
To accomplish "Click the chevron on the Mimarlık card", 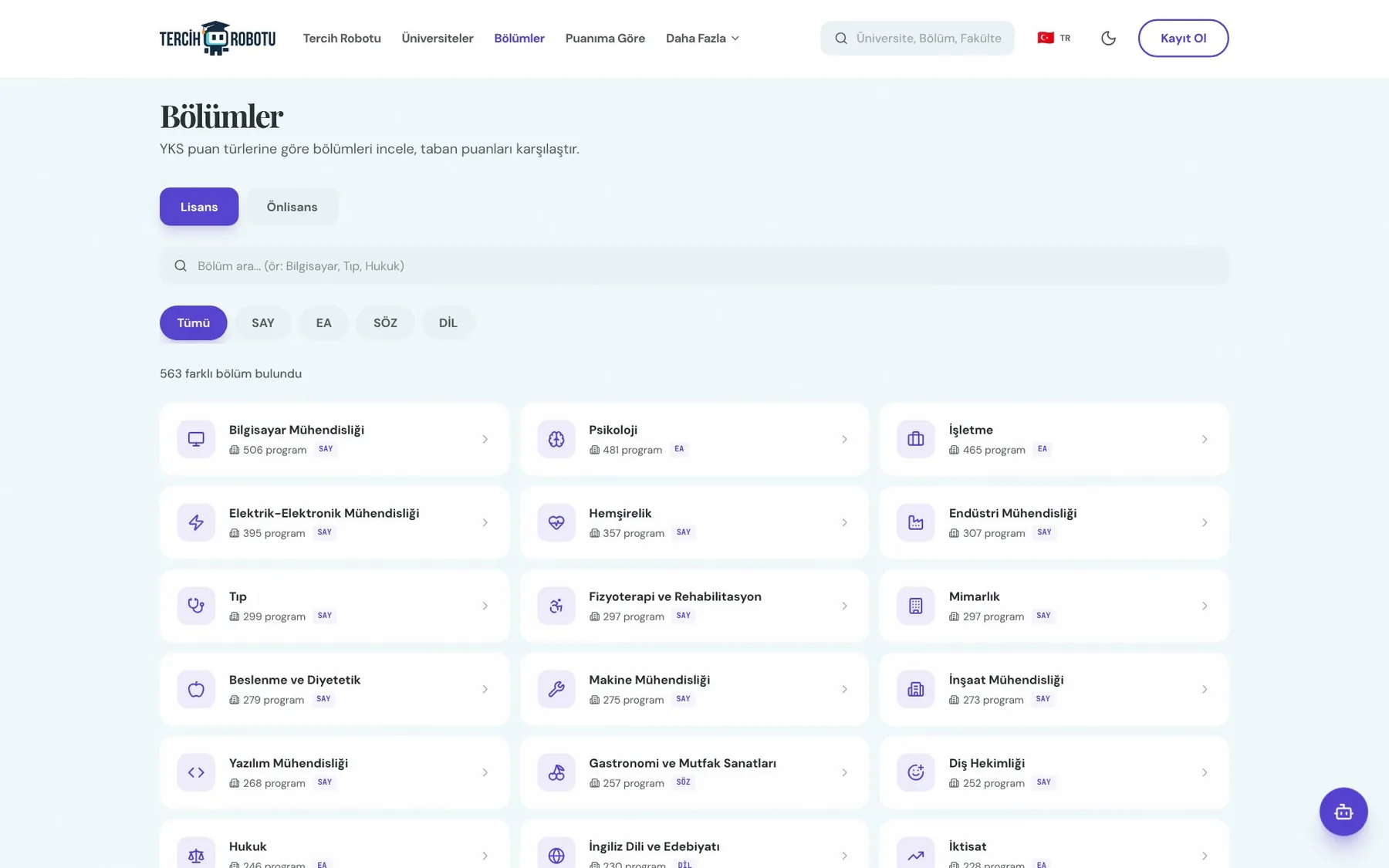I will click(x=1205, y=606).
